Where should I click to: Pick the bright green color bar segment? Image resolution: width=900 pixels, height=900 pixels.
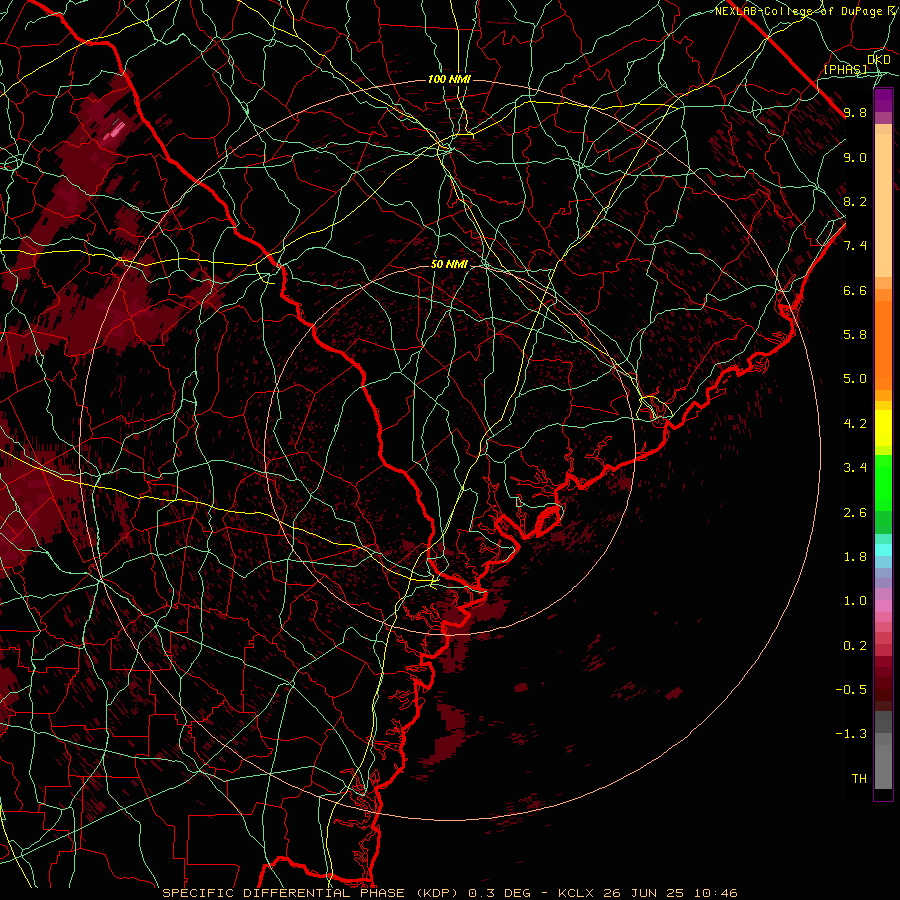coord(883,482)
